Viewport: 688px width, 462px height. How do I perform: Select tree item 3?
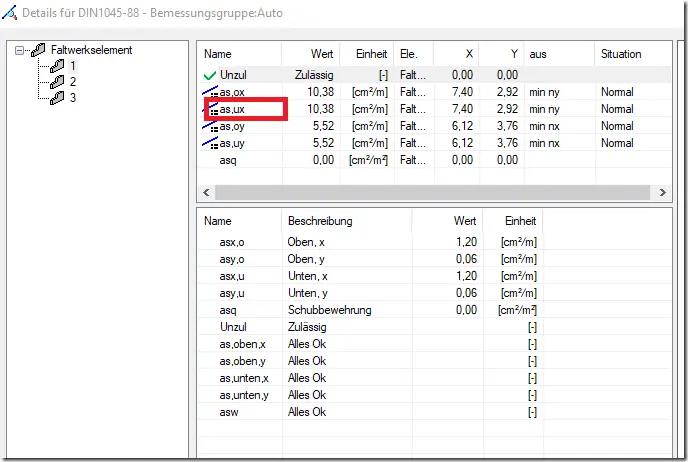[73, 97]
